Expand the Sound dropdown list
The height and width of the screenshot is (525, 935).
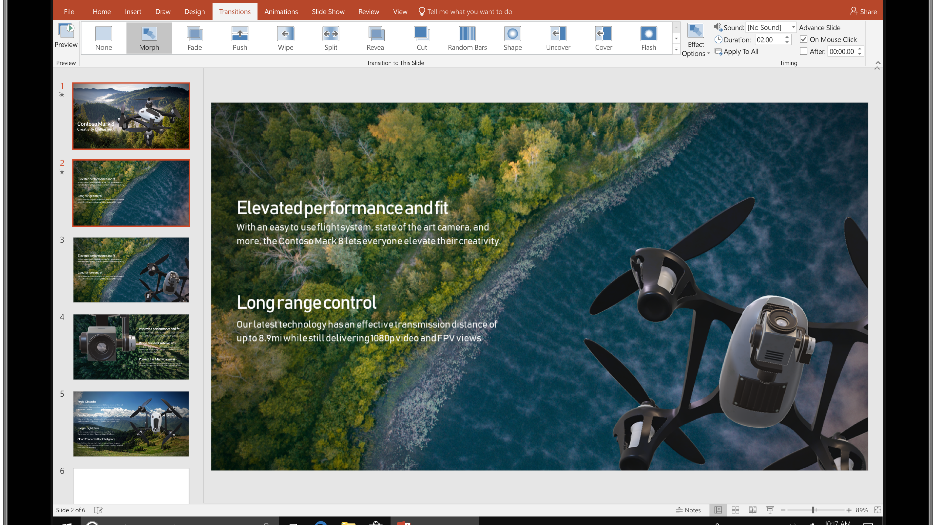[x=793, y=27]
